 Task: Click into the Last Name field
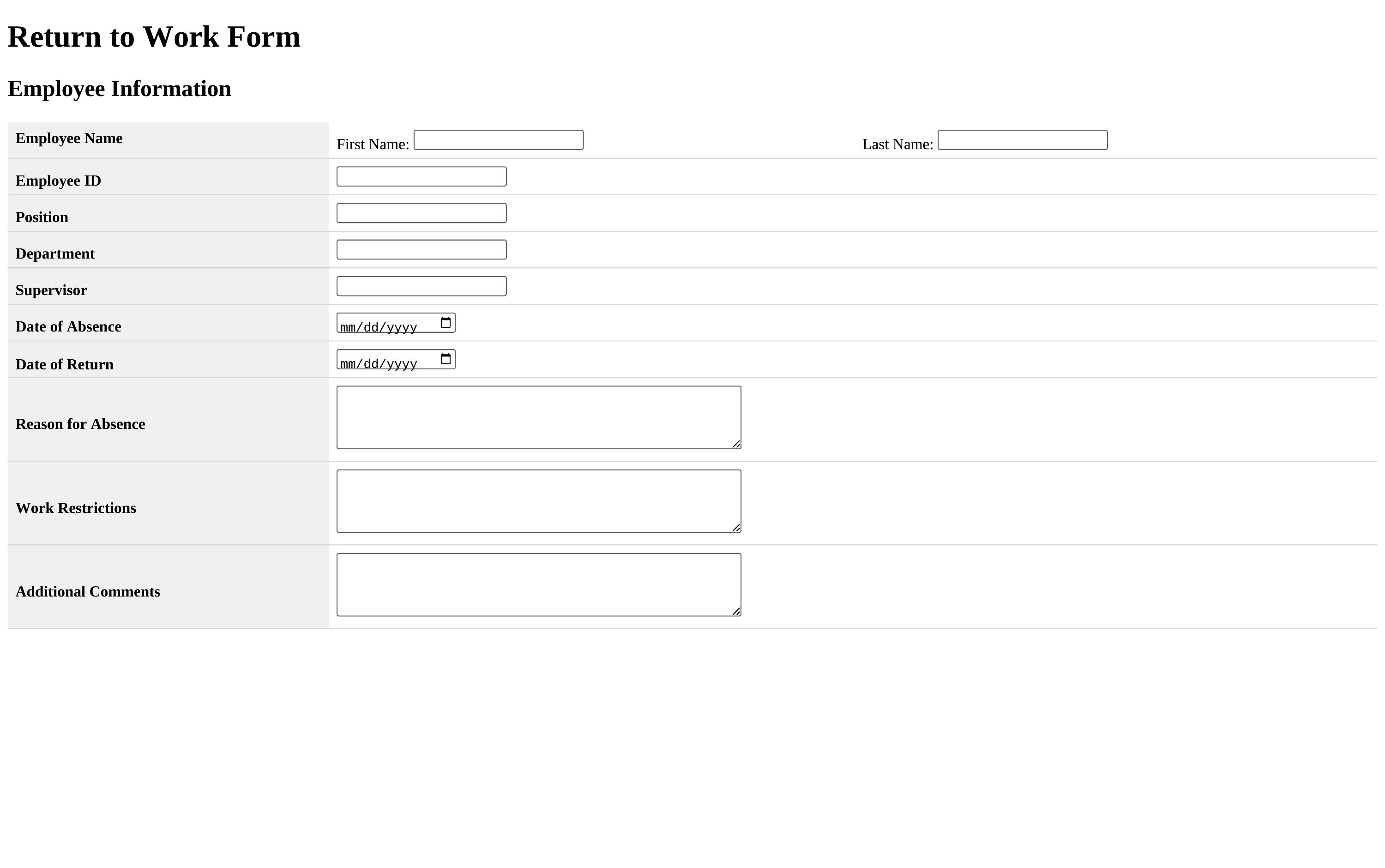(1022, 140)
